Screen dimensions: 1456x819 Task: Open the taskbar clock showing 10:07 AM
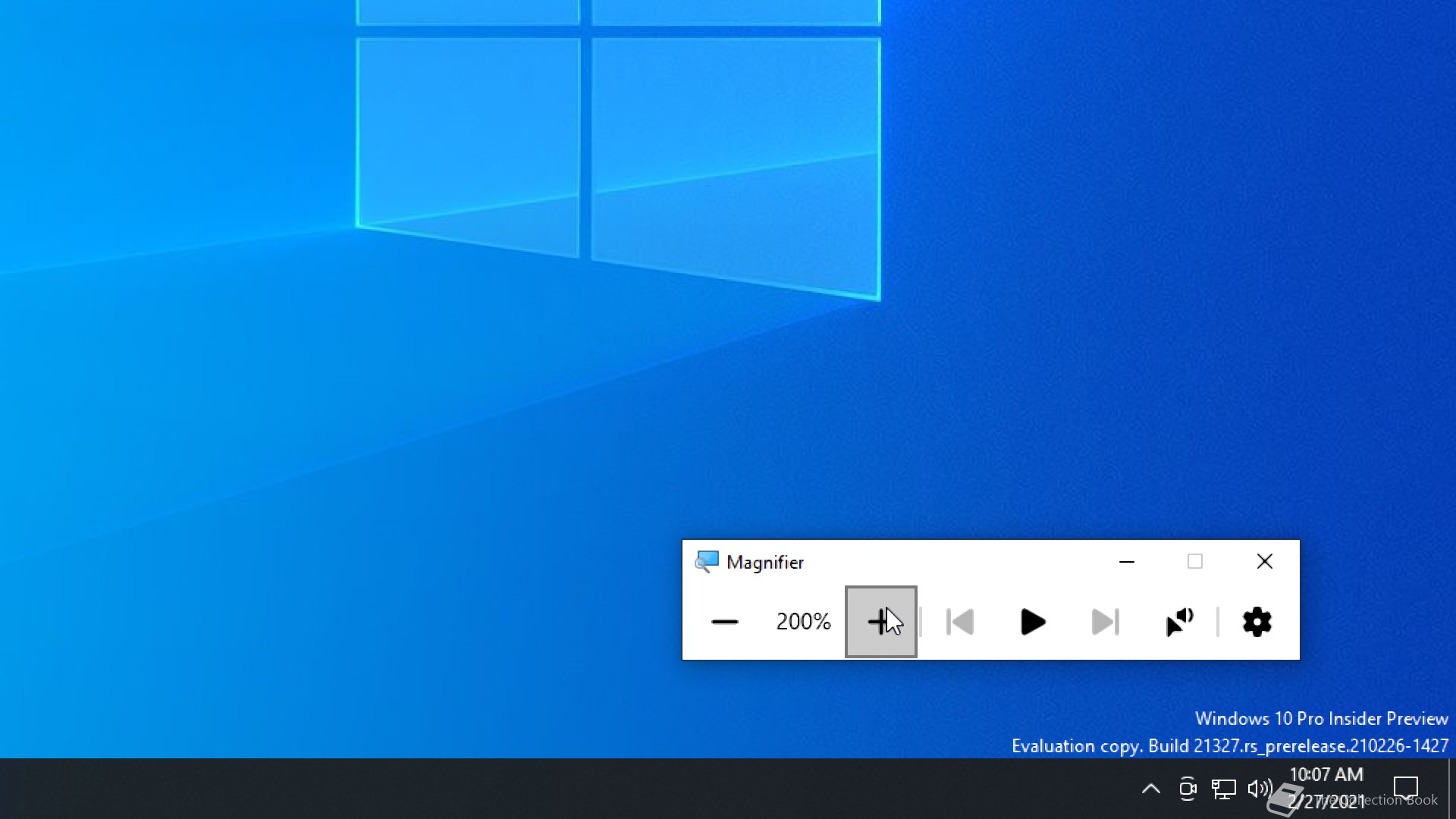[1326, 787]
